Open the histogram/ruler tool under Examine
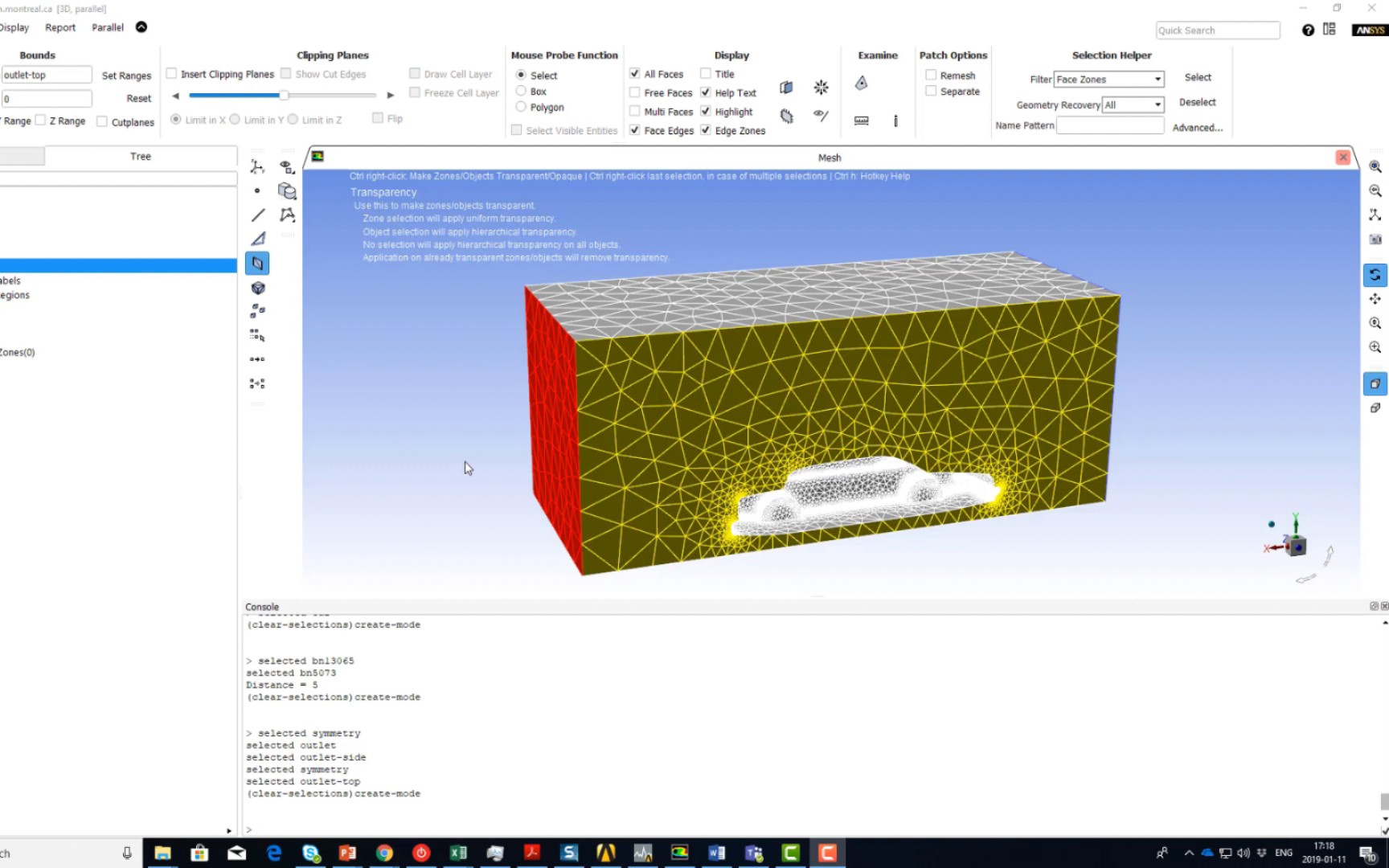Screen dimensions: 1389x868 (862, 121)
